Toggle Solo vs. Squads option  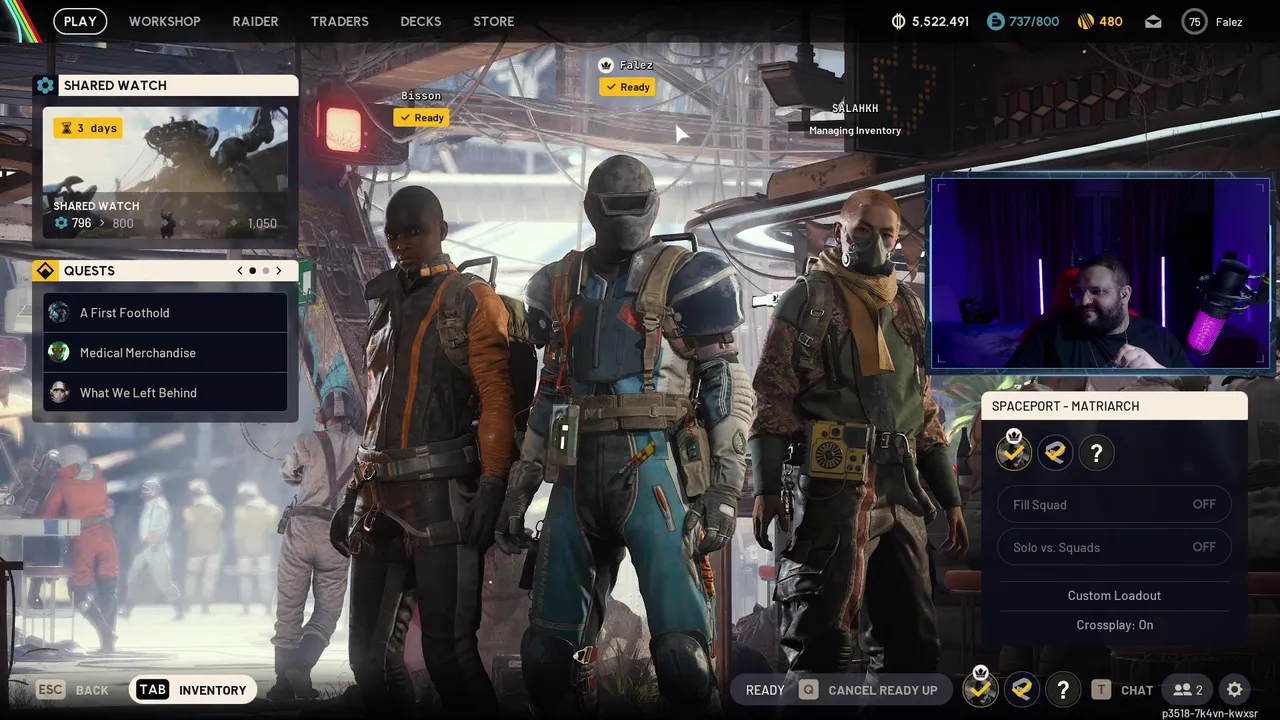1114,547
